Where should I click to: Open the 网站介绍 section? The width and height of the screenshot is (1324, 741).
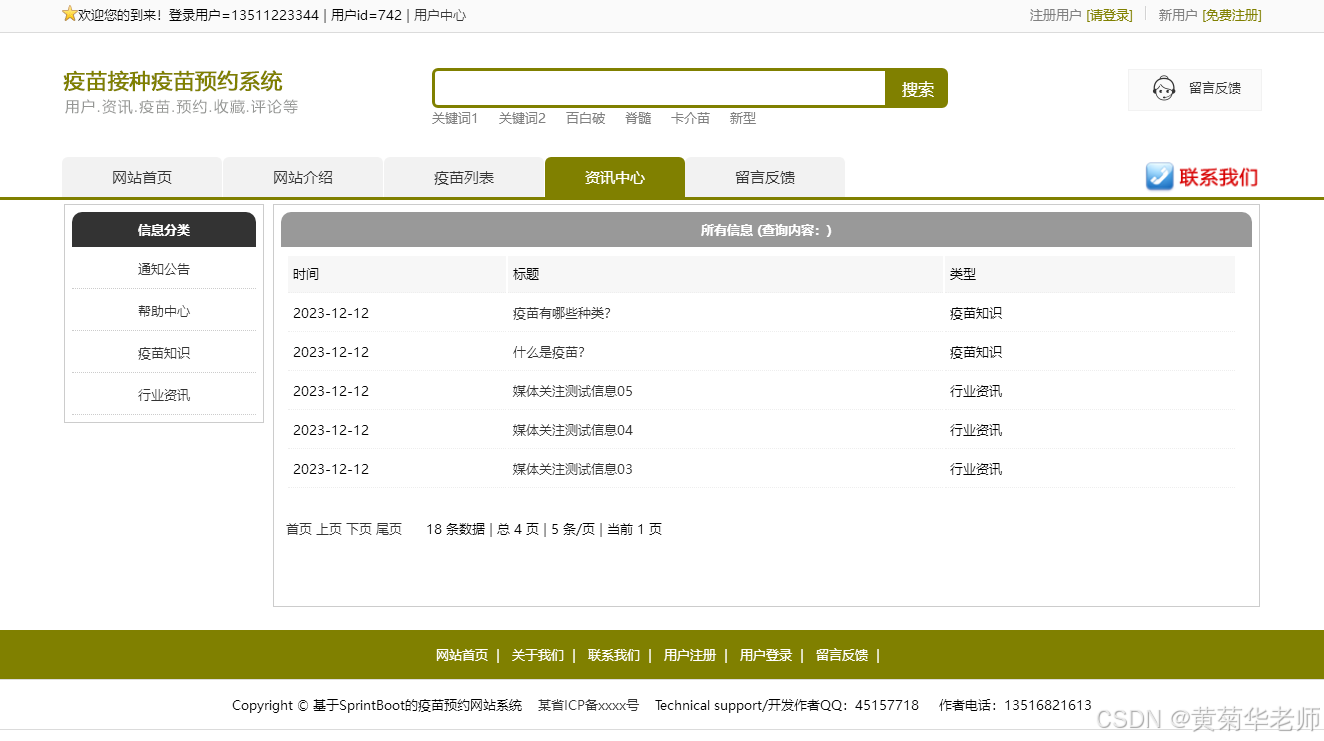[302, 177]
